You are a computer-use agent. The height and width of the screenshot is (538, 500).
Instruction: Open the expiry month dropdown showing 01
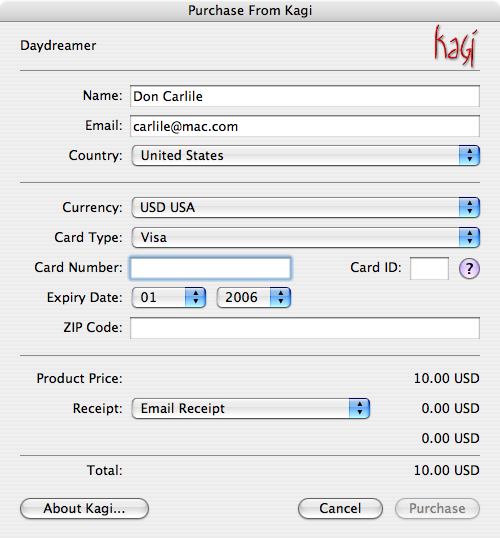(x=169, y=297)
